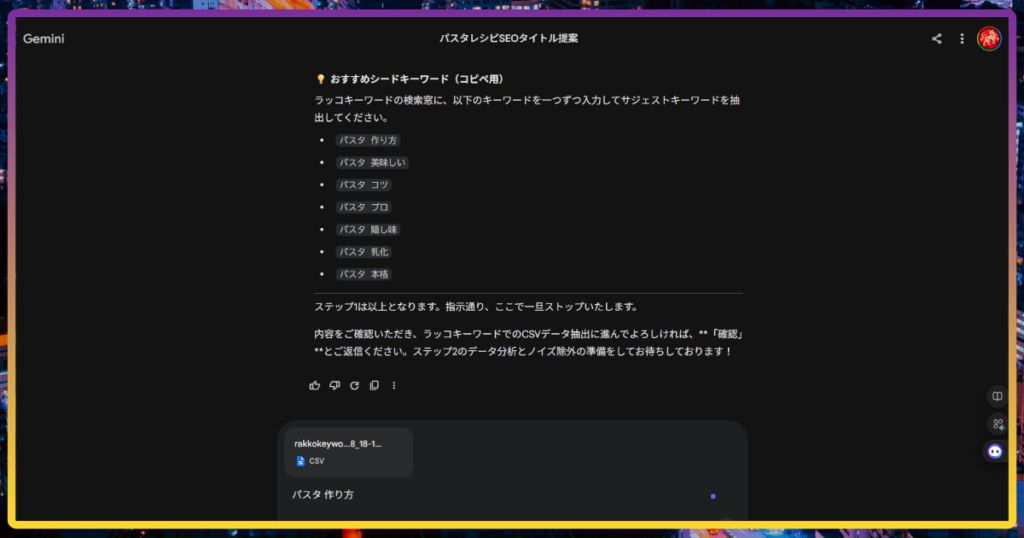The image size is (1024, 538).
Task: Copy the response with the copy icon
Action: tap(374, 385)
